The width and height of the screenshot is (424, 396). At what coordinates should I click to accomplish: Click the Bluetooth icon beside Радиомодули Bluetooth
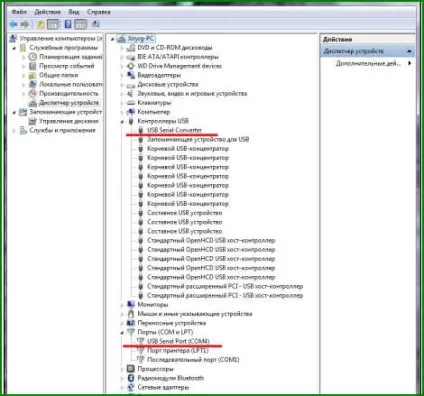pos(131,378)
